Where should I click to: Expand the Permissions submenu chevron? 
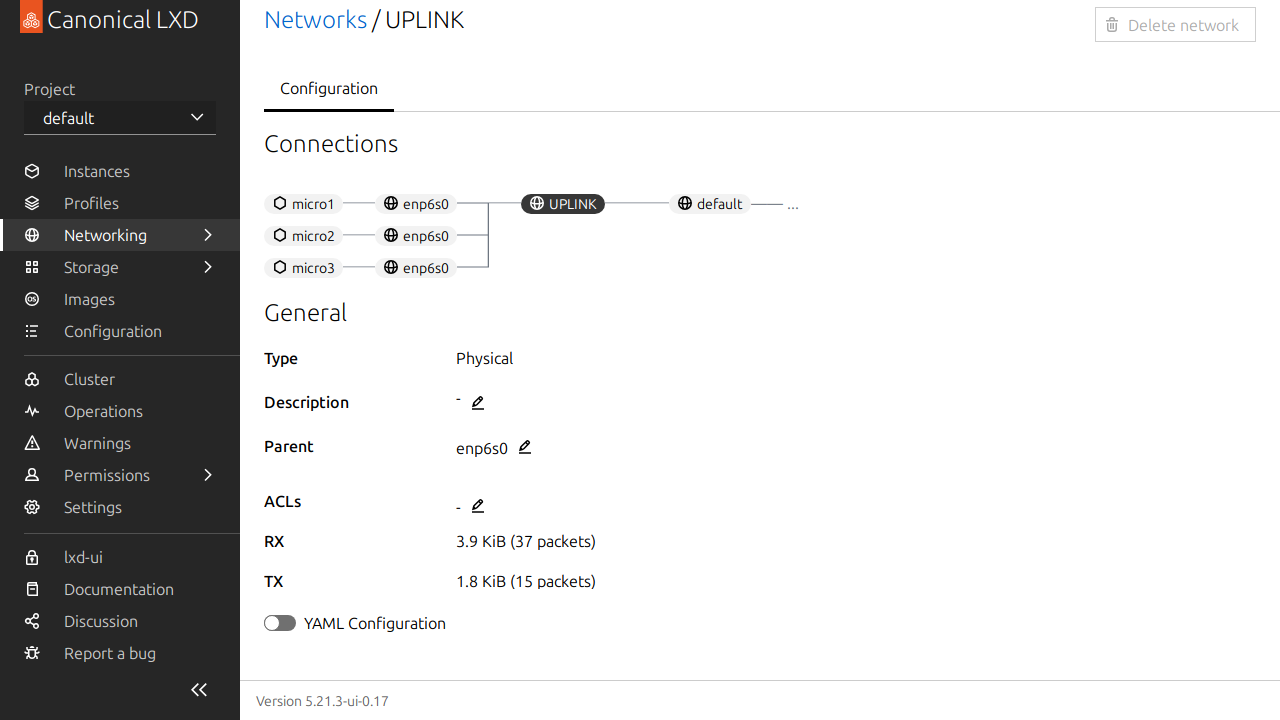(208, 475)
